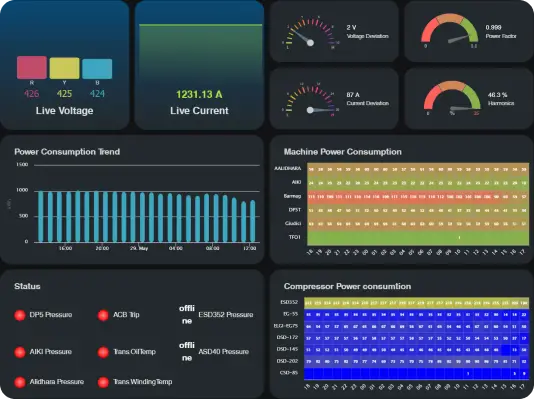
Task: Click the ESD352 row label in compressor heatmap
Action: (x=289, y=302)
